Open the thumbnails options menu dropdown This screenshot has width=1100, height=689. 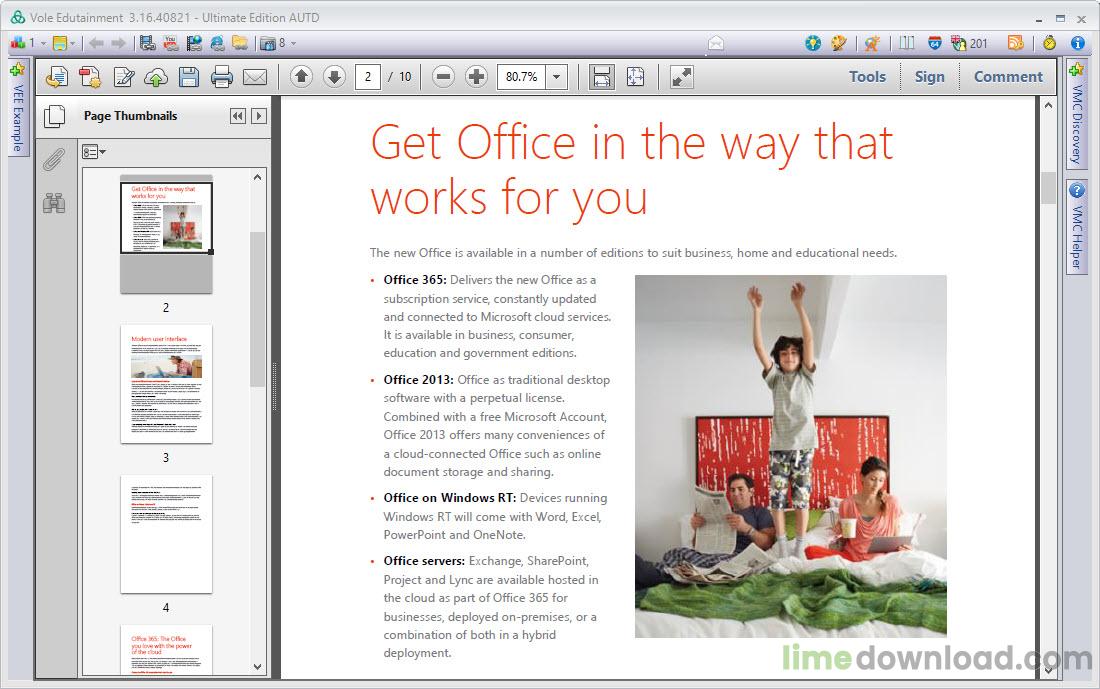click(x=93, y=152)
